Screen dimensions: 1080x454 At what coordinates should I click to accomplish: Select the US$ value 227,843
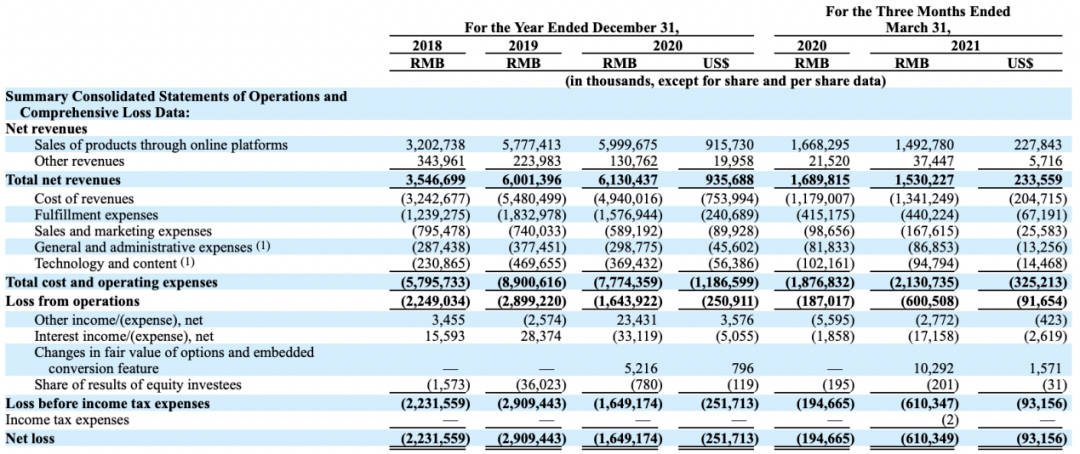pos(1038,145)
